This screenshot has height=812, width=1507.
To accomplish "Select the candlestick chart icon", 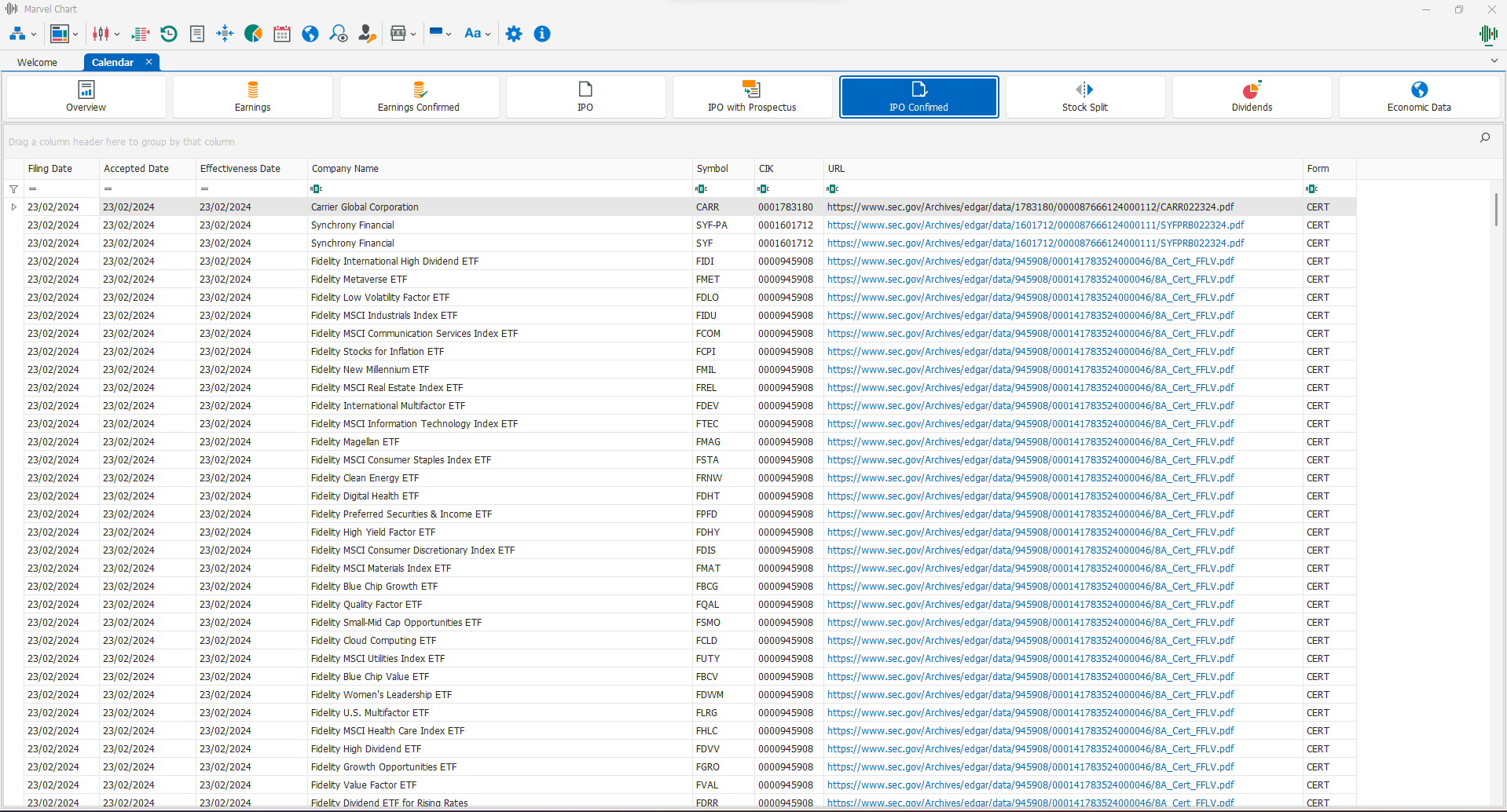I will tap(101, 34).
